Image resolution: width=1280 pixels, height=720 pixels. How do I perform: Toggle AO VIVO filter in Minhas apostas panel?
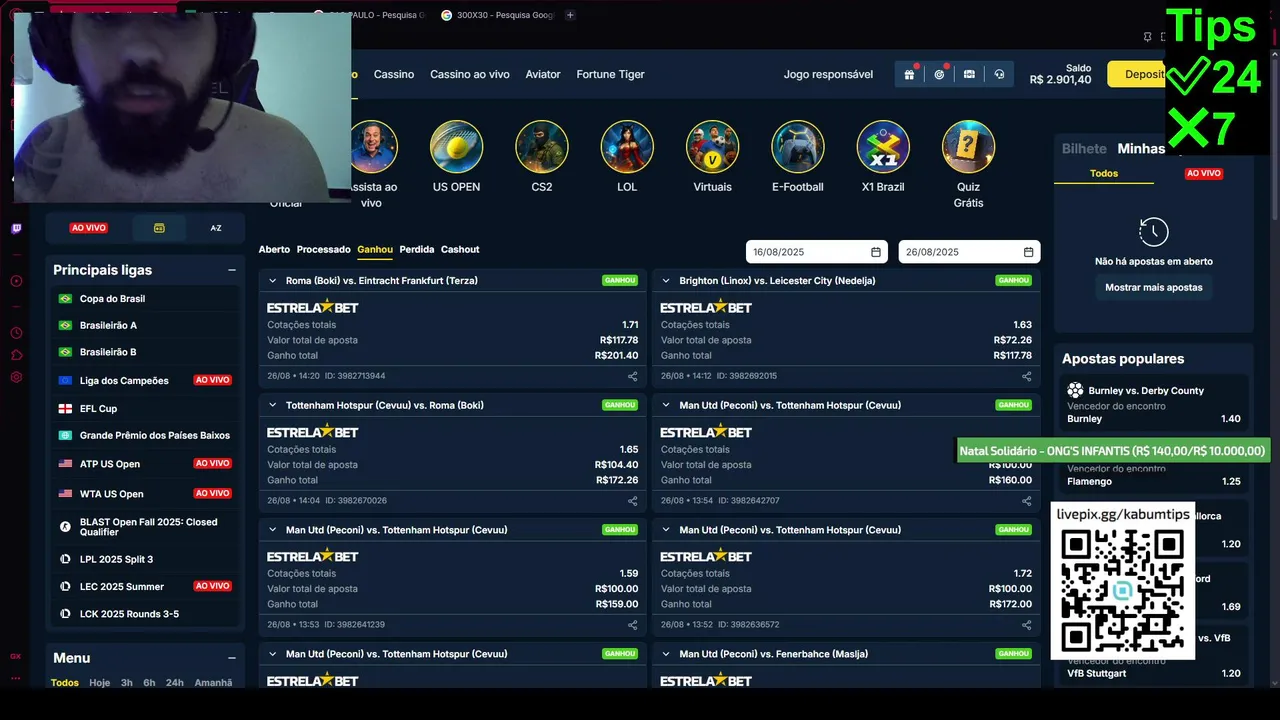click(1204, 173)
